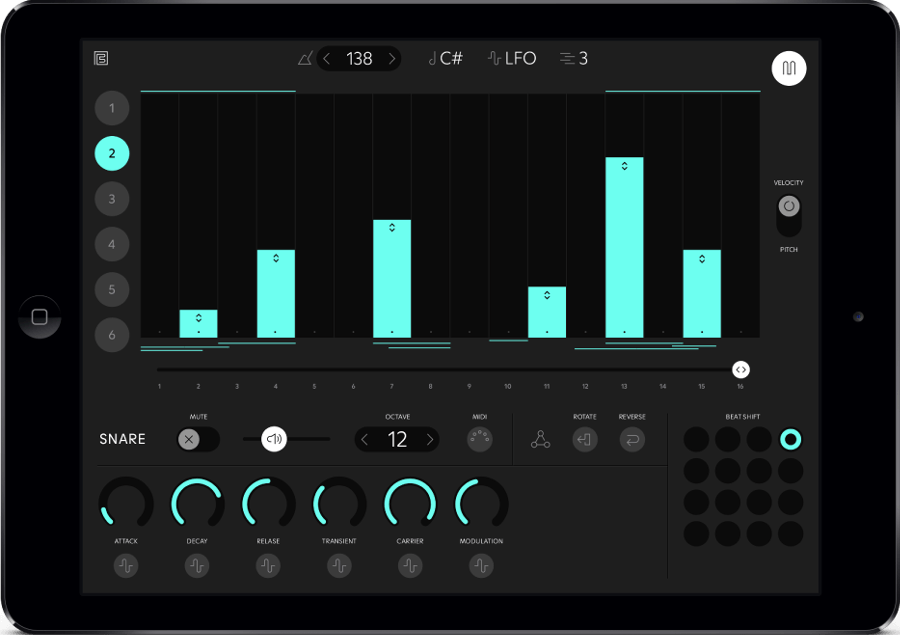This screenshot has height=635, width=900.
Task: Click the Relase knob
Action: (268, 504)
